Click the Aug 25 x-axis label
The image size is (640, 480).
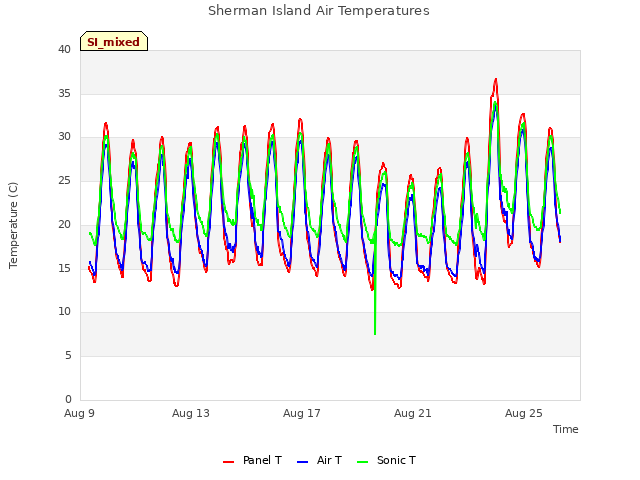[x=524, y=413]
